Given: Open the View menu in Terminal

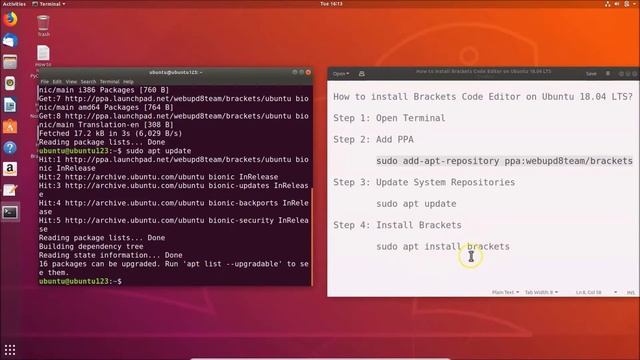Looking at the screenshot, I should point(71,82).
